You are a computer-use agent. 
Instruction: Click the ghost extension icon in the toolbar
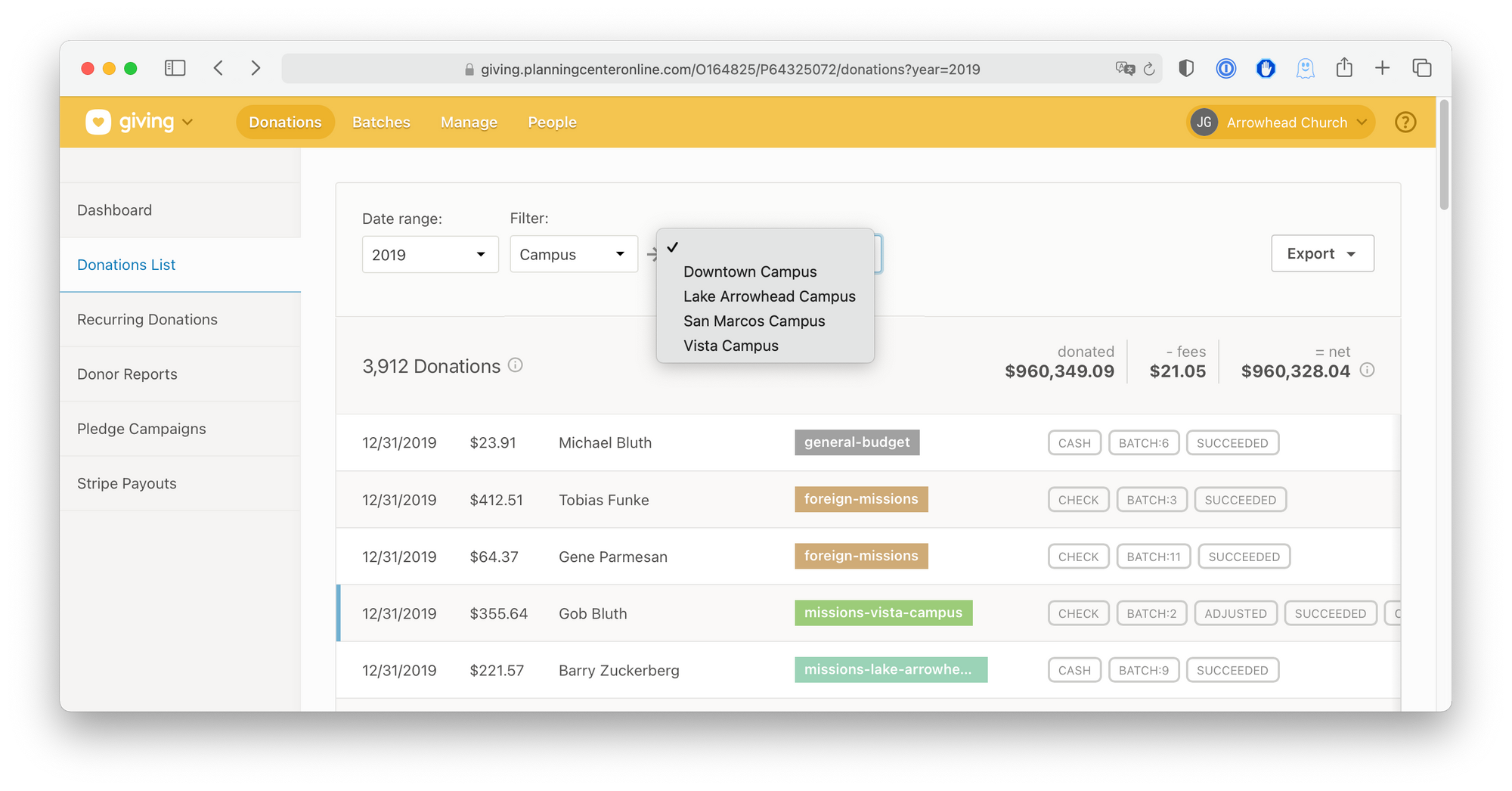[x=1306, y=68]
